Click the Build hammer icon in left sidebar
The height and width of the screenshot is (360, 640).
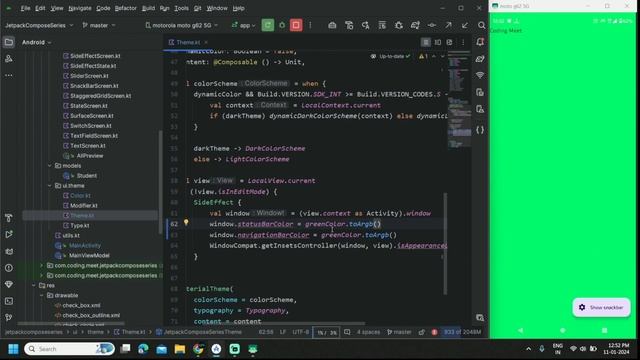pos(9,218)
